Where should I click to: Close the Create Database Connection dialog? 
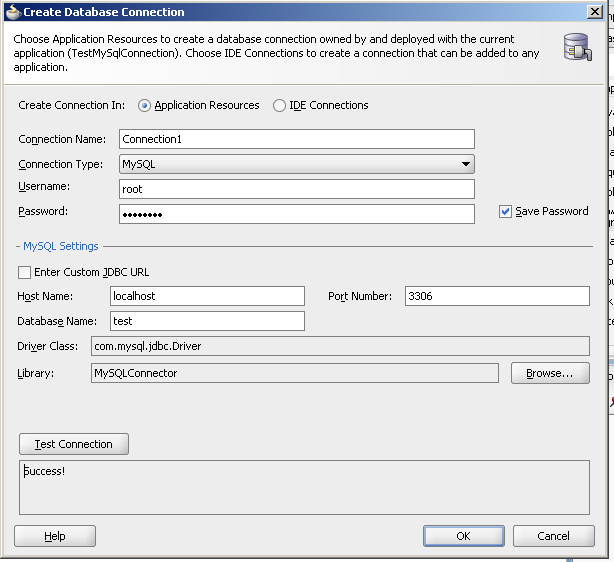point(593,12)
